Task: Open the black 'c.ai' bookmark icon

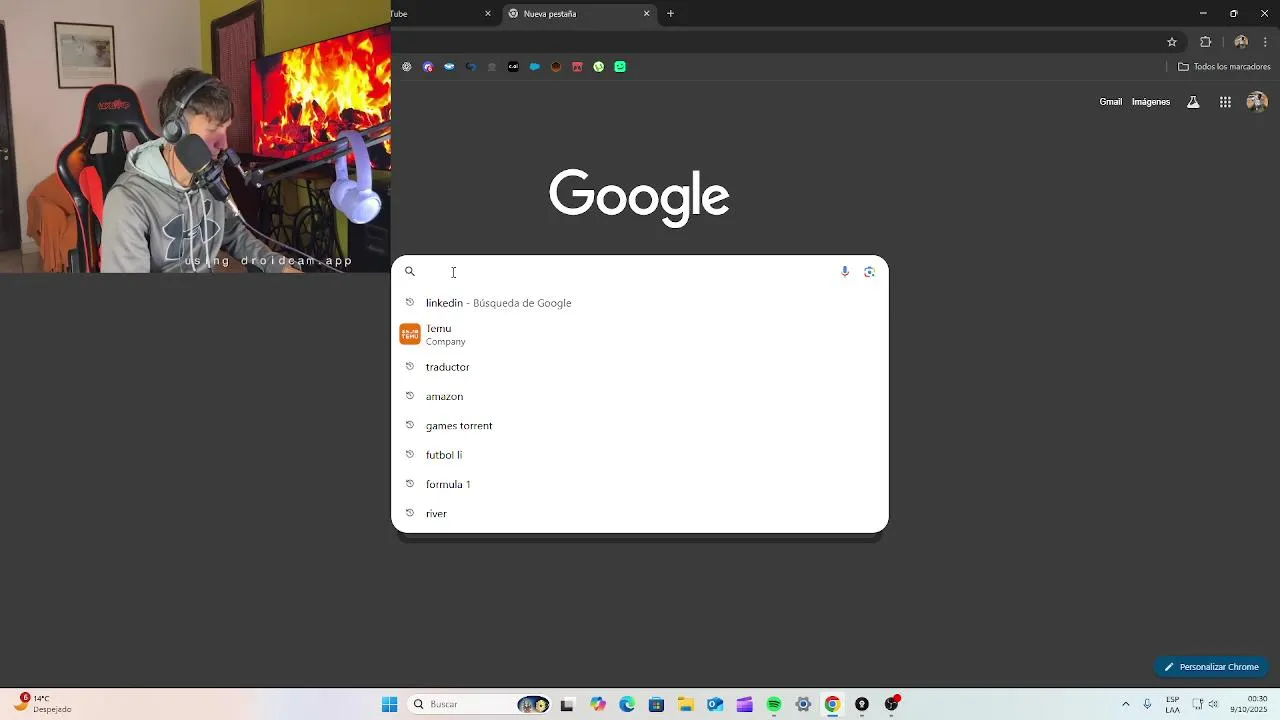Action: [x=513, y=67]
